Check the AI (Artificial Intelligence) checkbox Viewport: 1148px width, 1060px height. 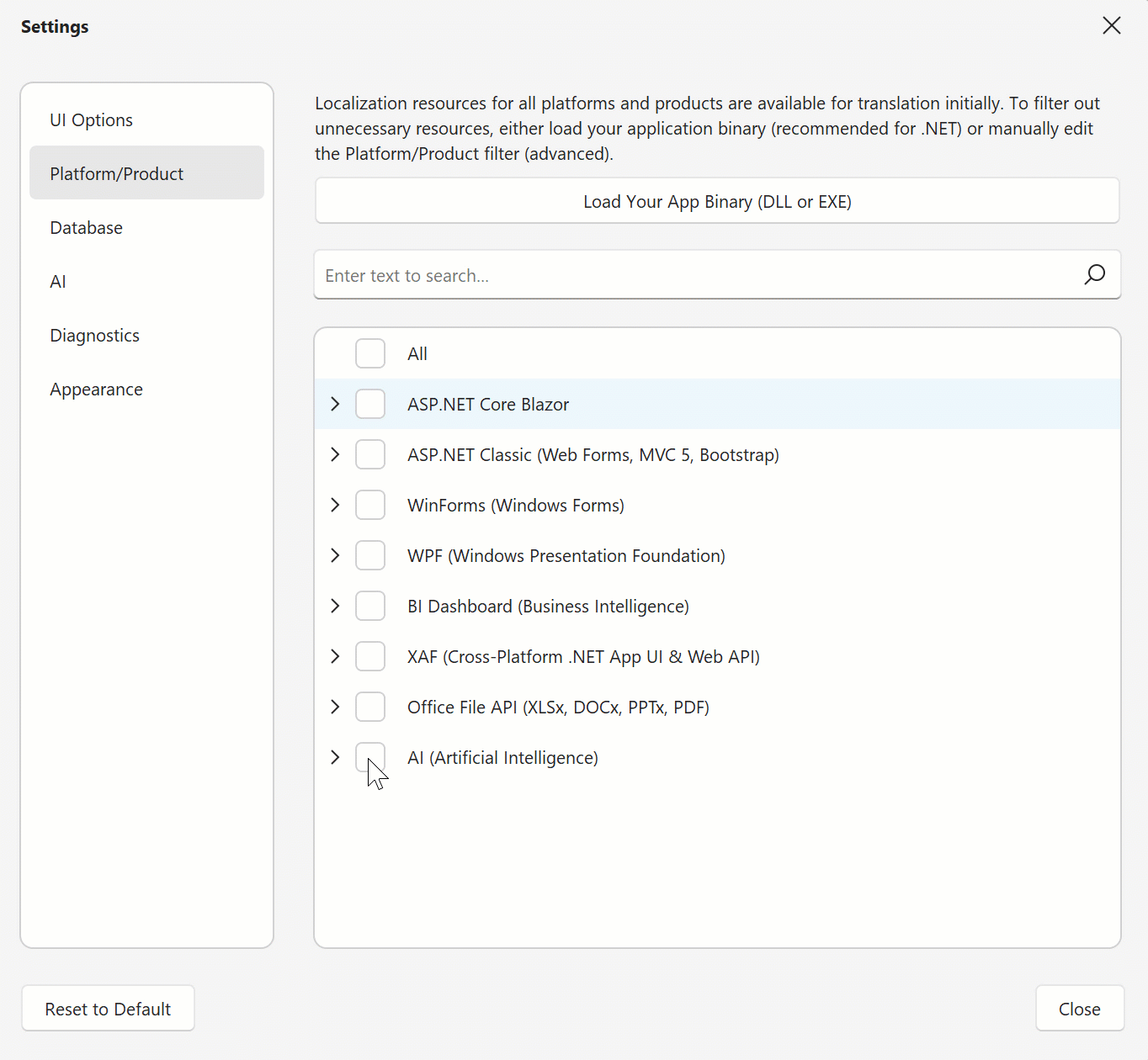tap(370, 757)
